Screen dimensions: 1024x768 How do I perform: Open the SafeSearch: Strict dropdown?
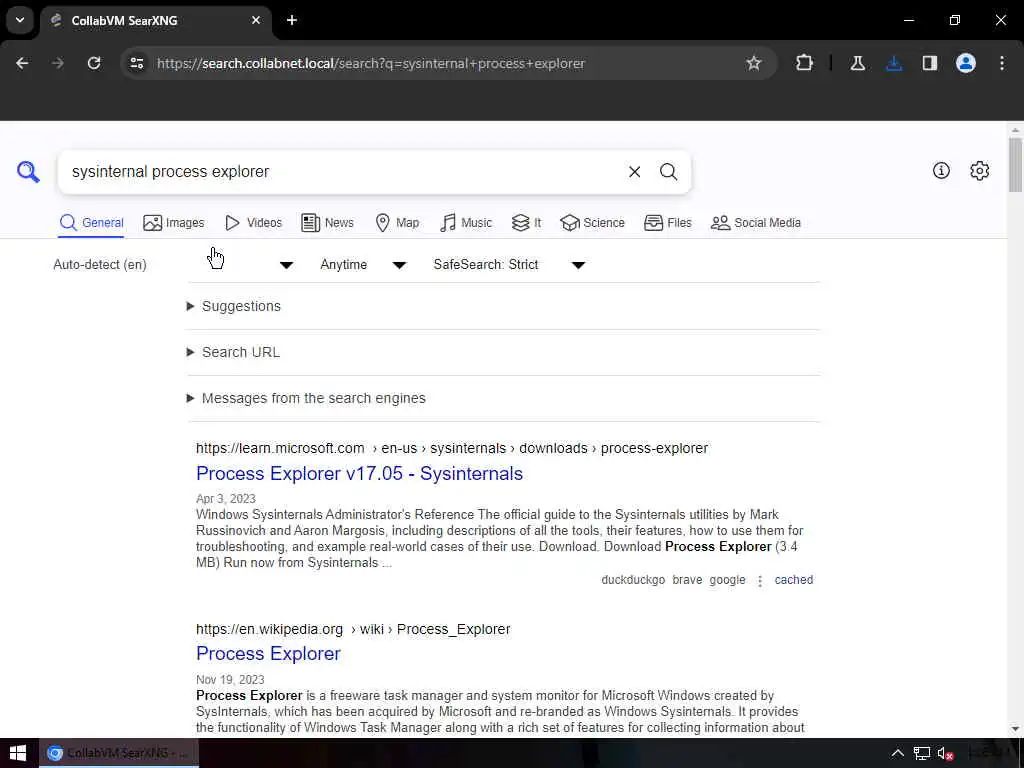[509, 264]
